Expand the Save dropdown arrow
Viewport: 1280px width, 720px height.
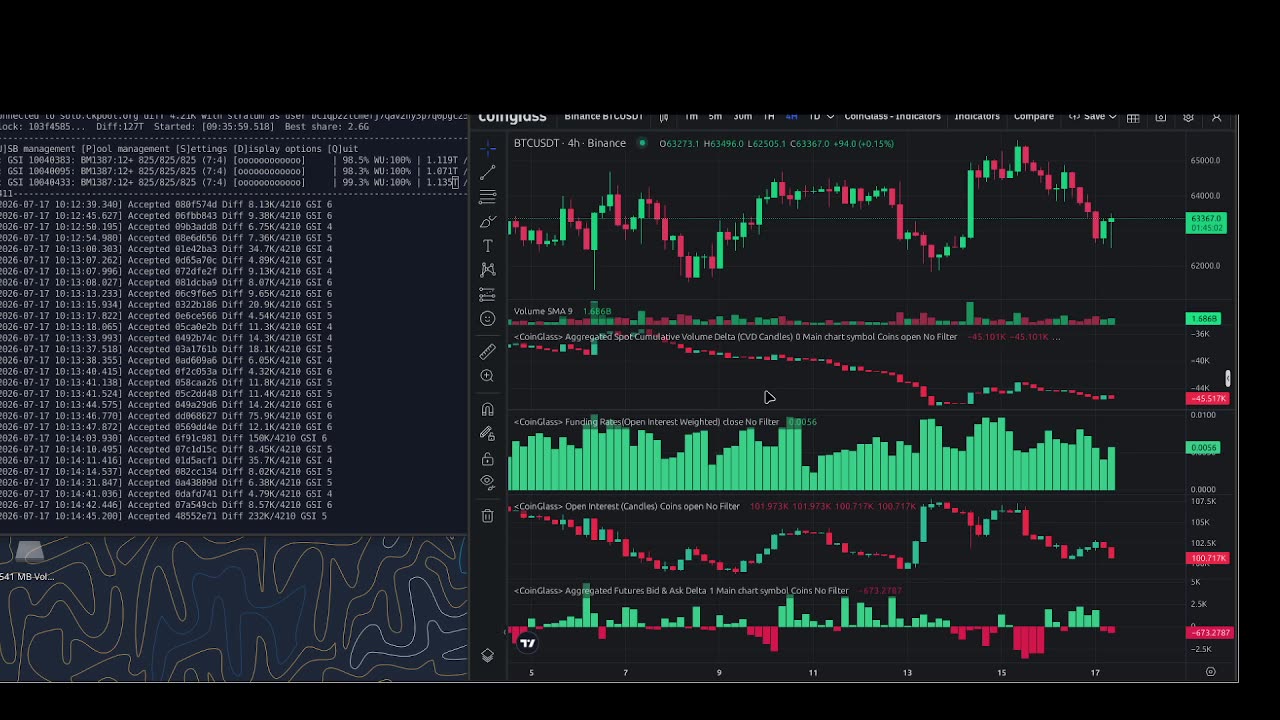point(1112,117)
